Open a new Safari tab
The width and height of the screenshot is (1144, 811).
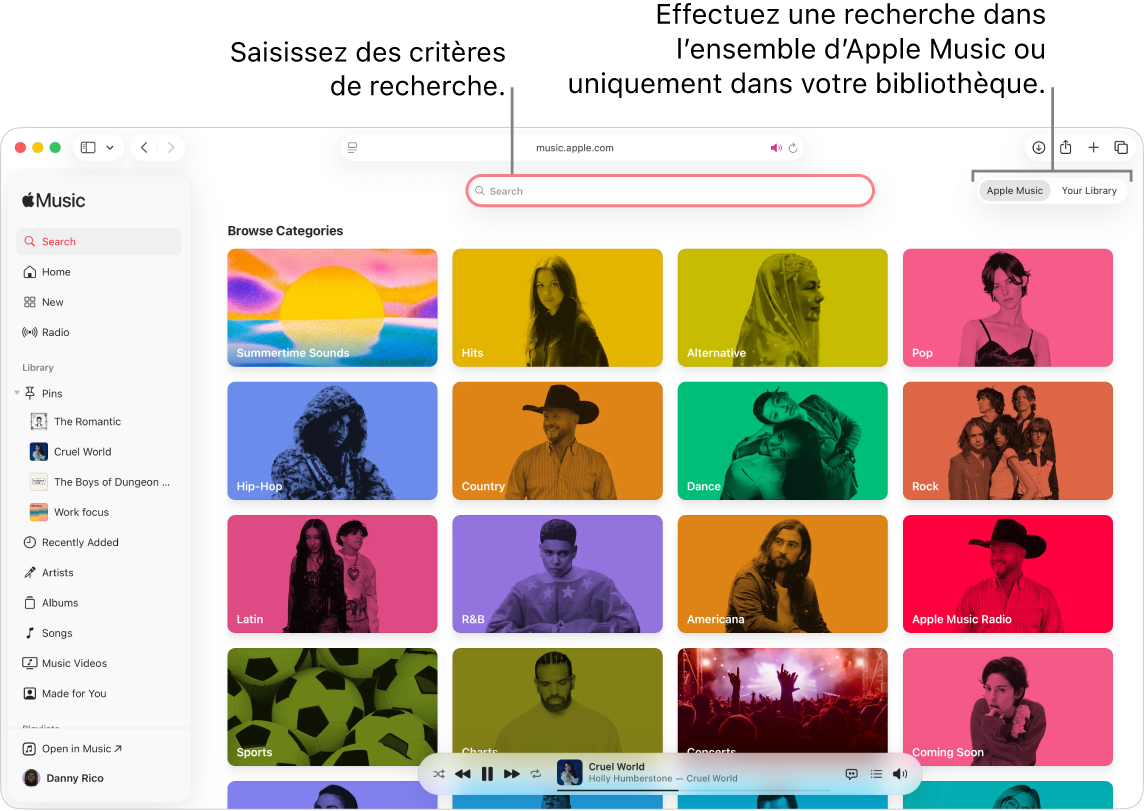(x=1094, y=147)
